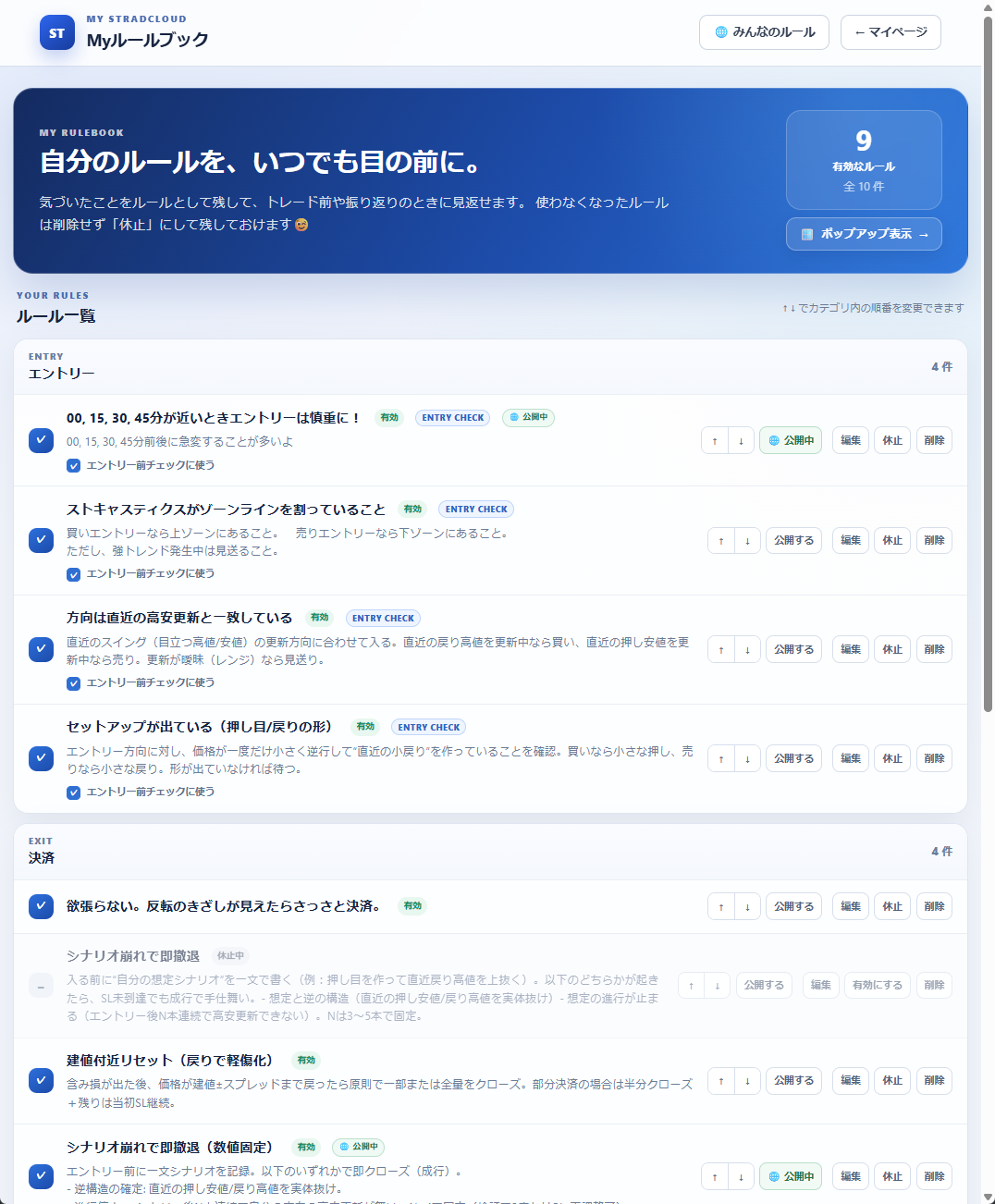Delete the 方向は直近の高安更新 rule

coord(934,650)
